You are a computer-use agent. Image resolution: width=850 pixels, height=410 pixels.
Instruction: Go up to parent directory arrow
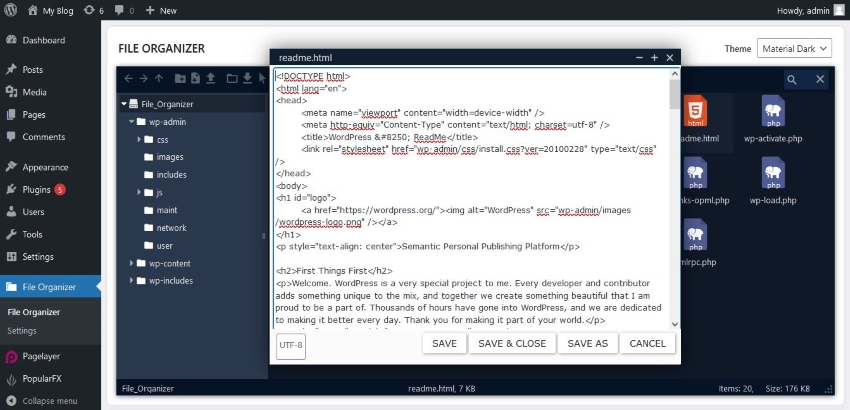click(x=158, y=79)
